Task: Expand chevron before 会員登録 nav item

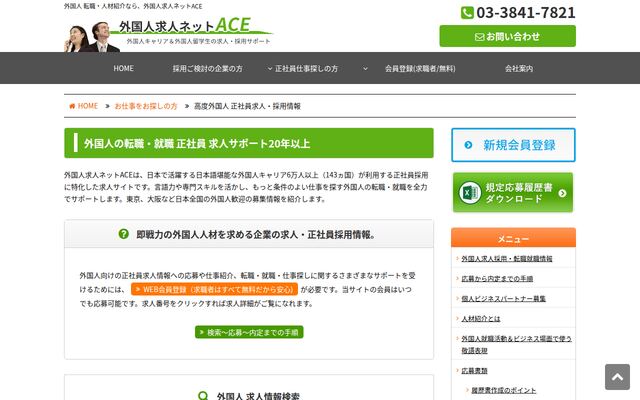Action: tap(365, 69)
